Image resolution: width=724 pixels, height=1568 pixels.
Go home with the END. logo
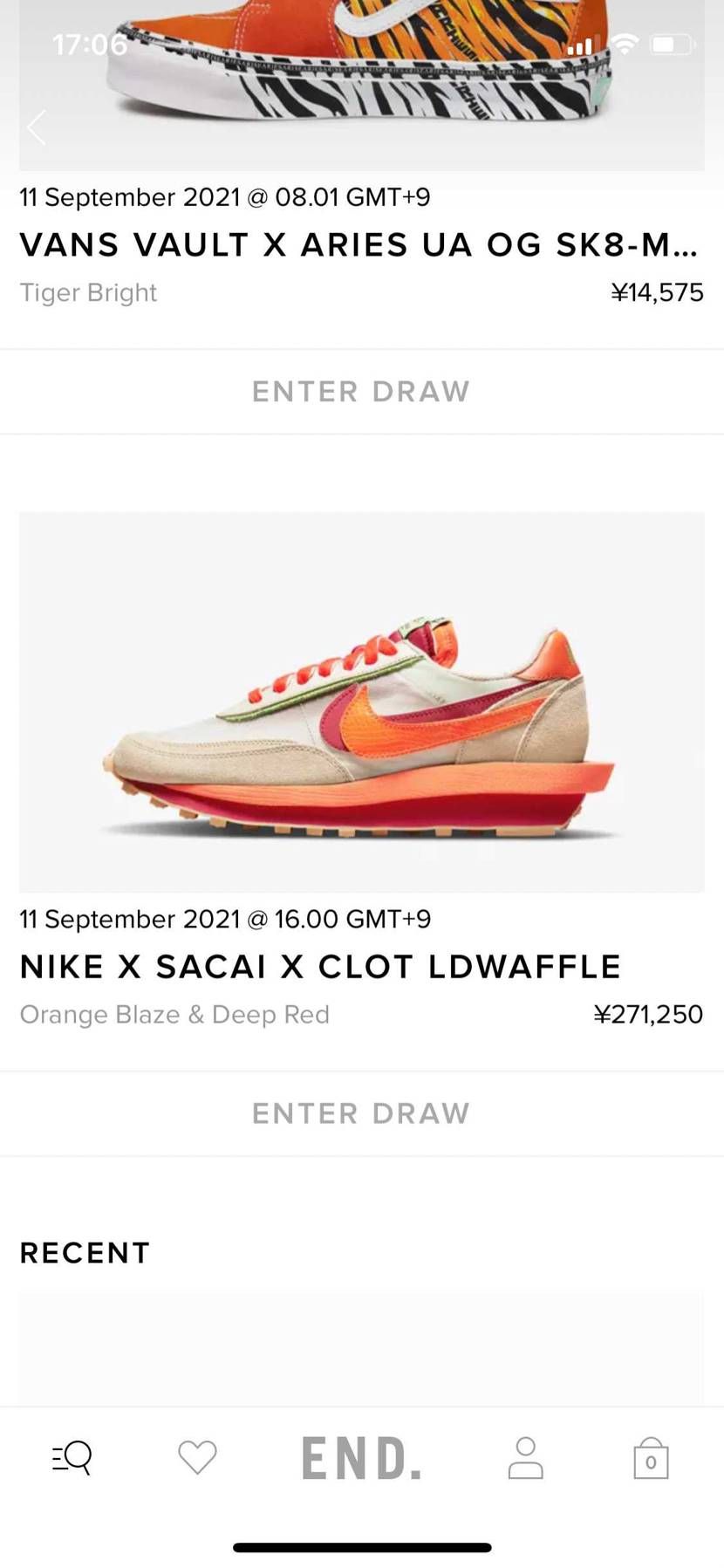click(x=361, y=1458)
